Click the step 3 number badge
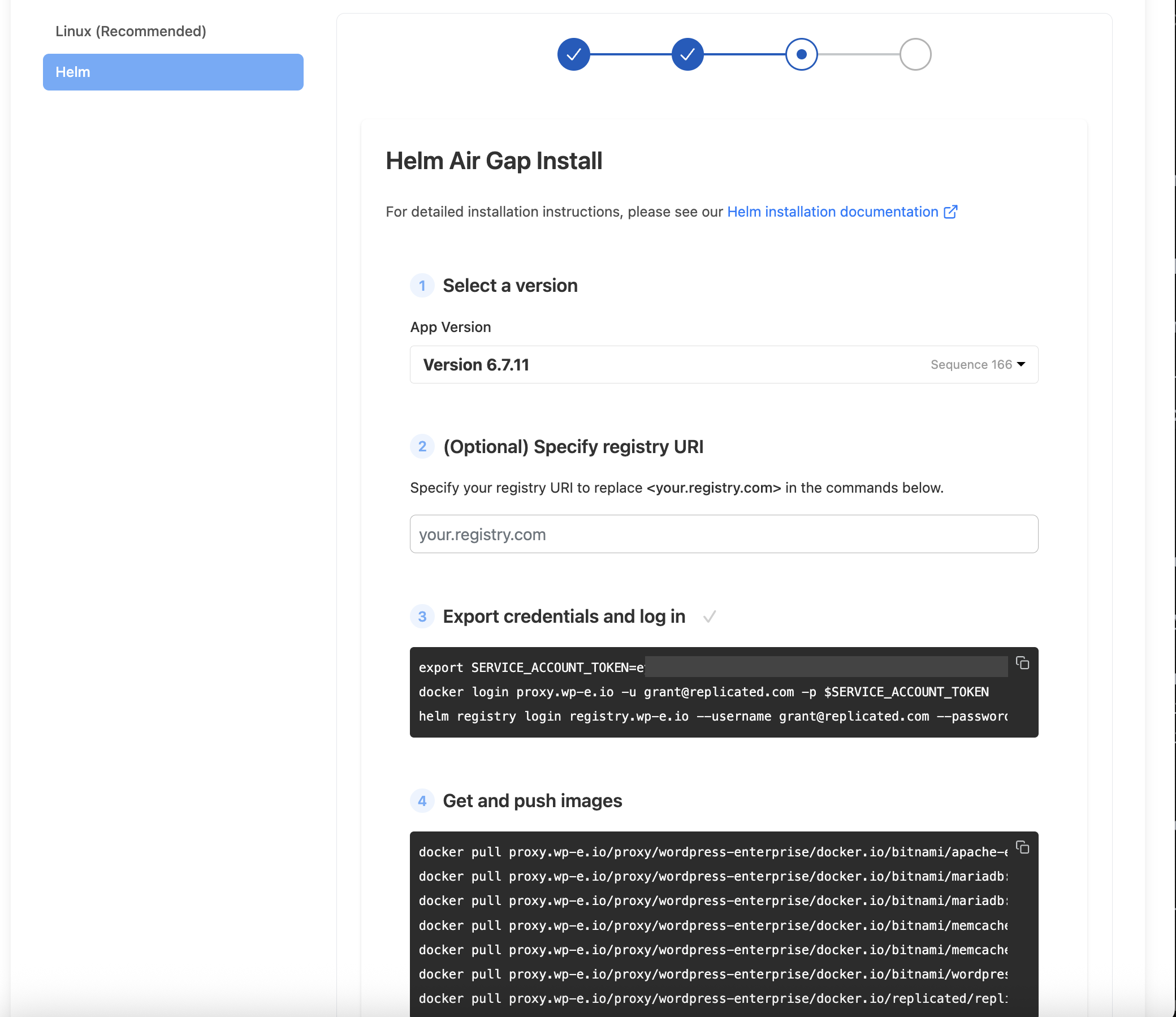1176x1017 pixels. point(422,617)
